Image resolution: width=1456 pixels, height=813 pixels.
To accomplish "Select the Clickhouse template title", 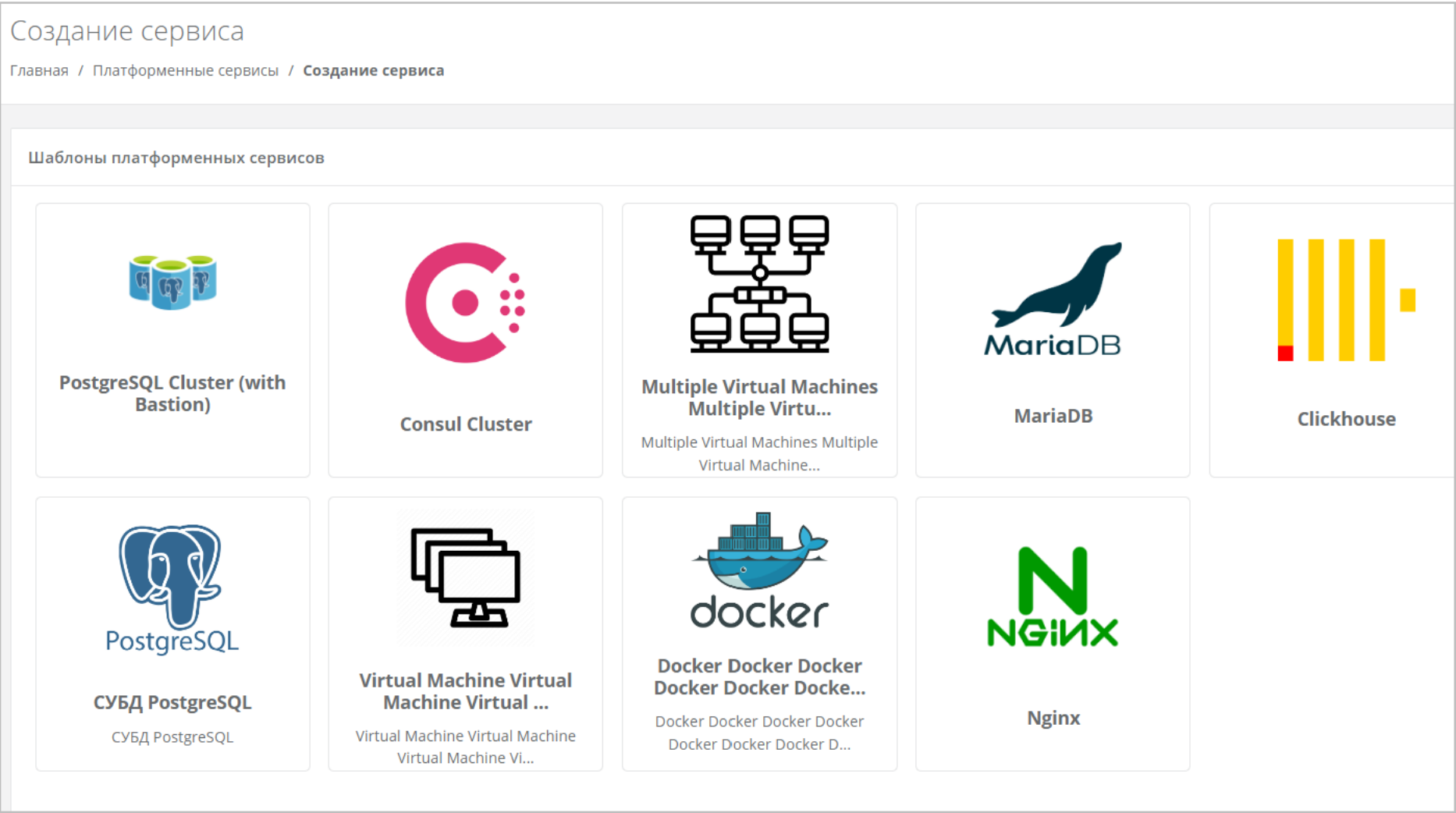I will coord(1346,419).
